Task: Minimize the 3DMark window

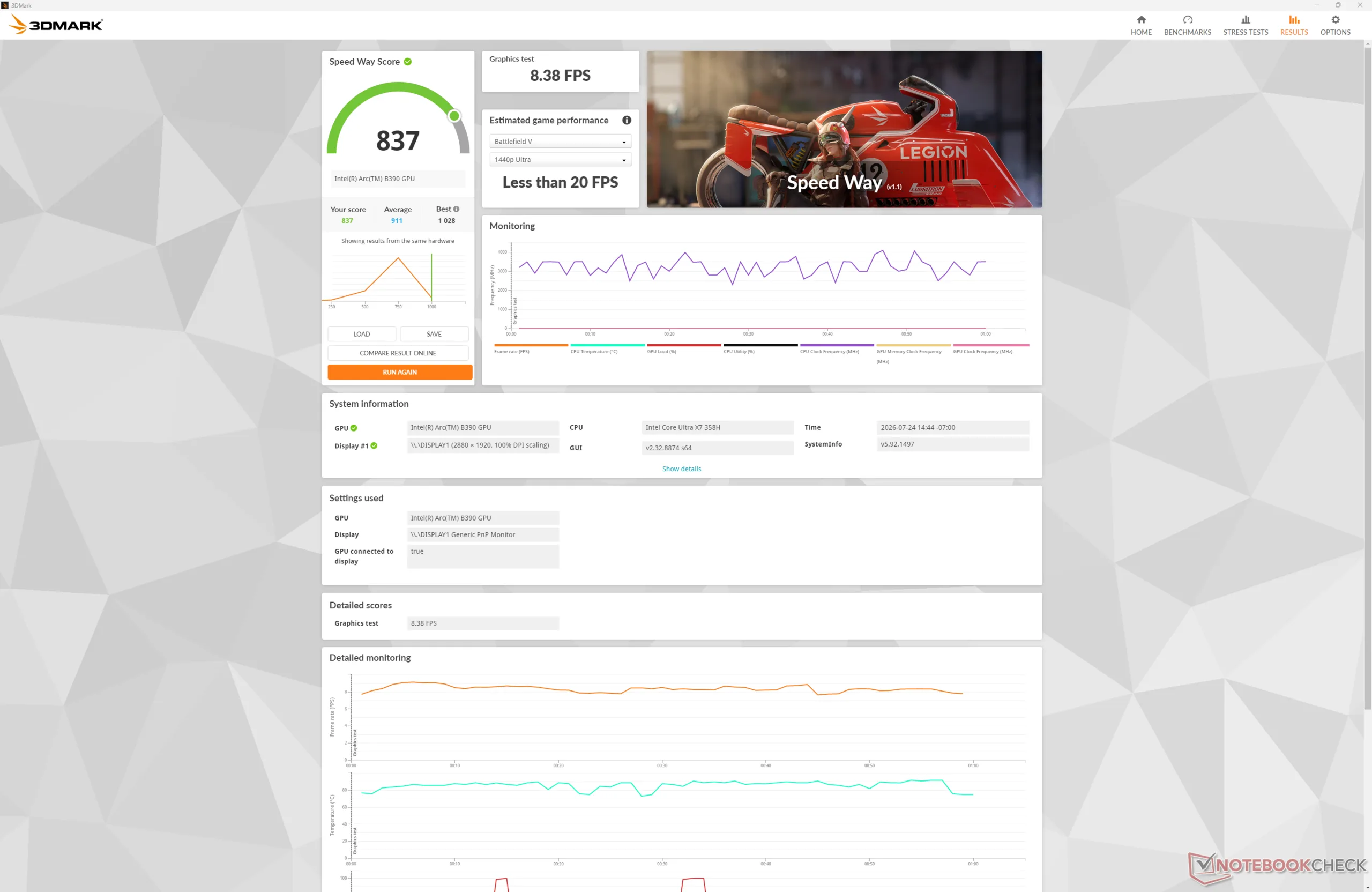Action: [1316, 5]
